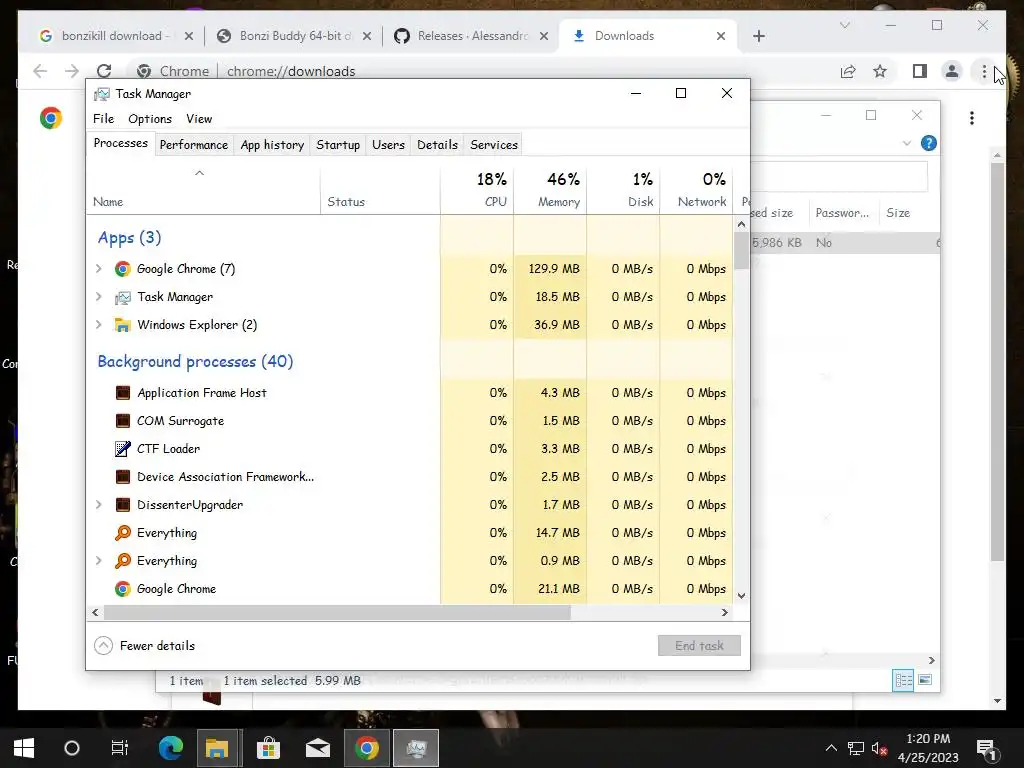This screenshot has height=768, width=1024.
Task: Open Mail app from the taskbar
Action: pos(317,748)
